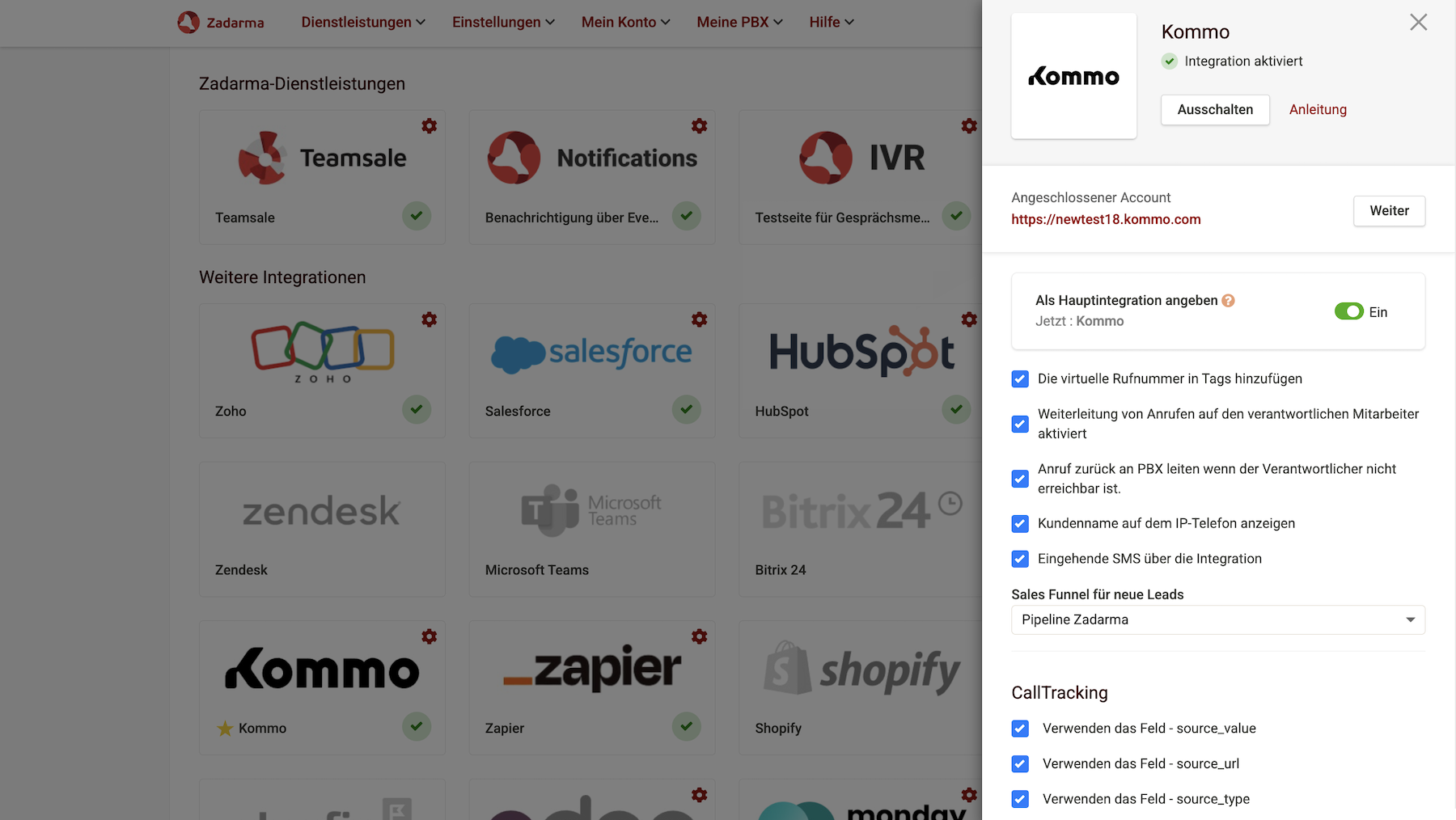Open the Shopify integration card
1456x820 pixels.
click(x=861, y=688)
